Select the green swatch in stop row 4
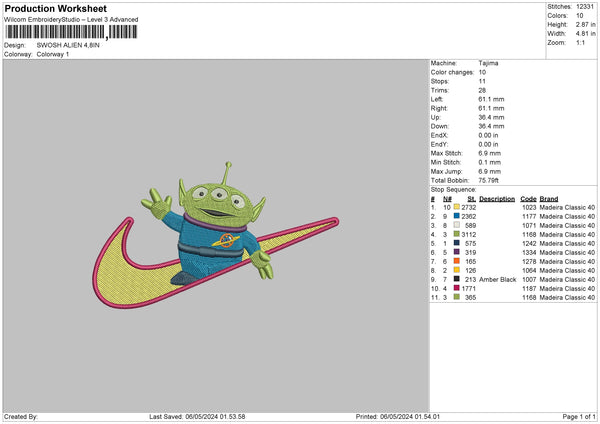The image size is (600, 424). [457, 234]
